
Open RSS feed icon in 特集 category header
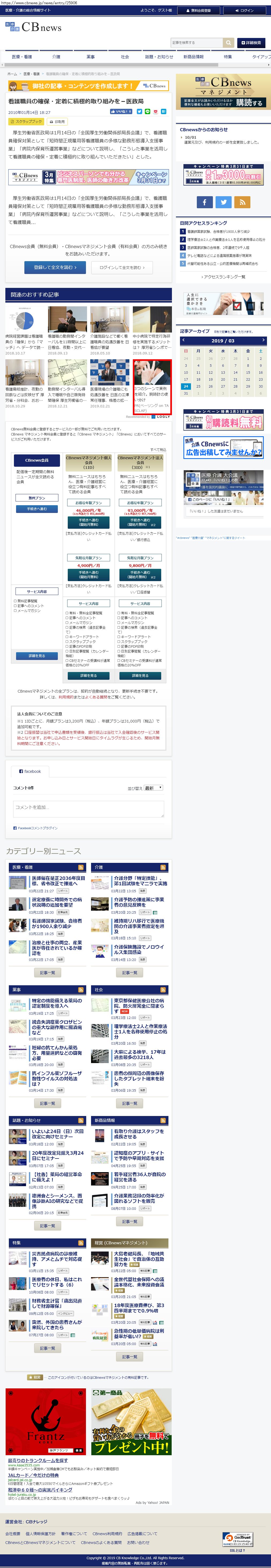click(x=81, y=1243)
